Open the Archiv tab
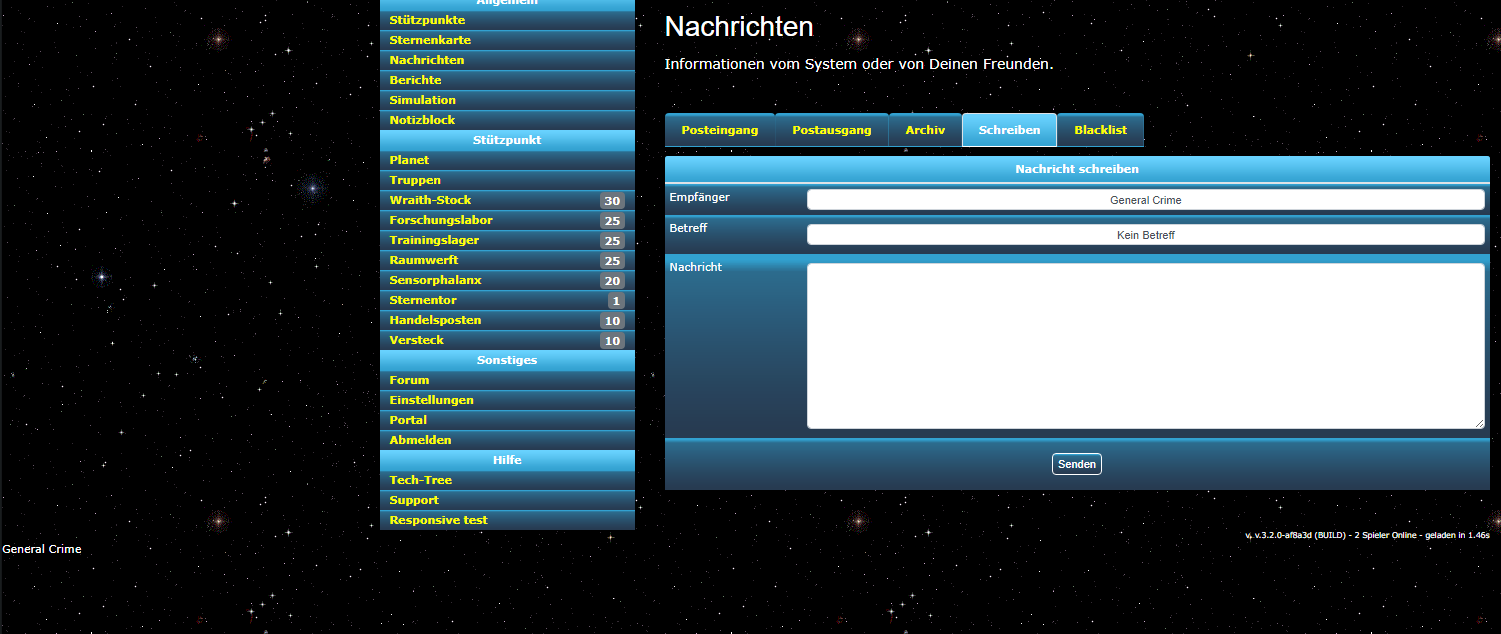 925,130
